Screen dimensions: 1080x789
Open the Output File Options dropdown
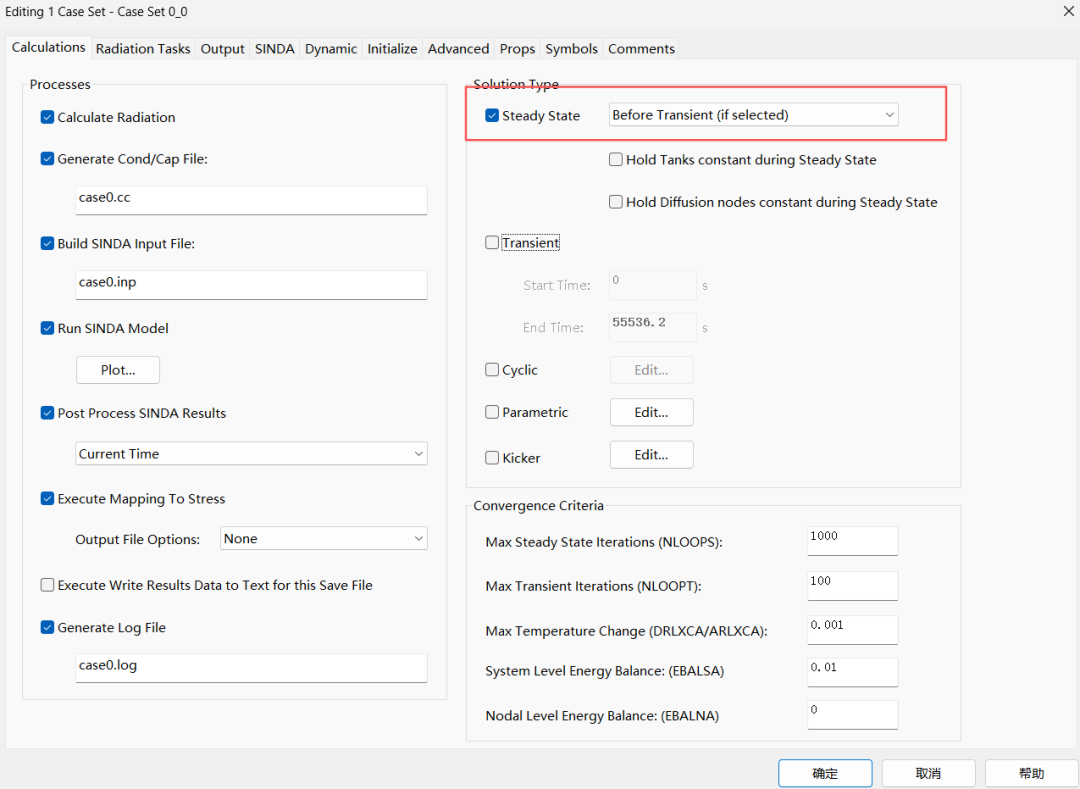click(323, 539)
